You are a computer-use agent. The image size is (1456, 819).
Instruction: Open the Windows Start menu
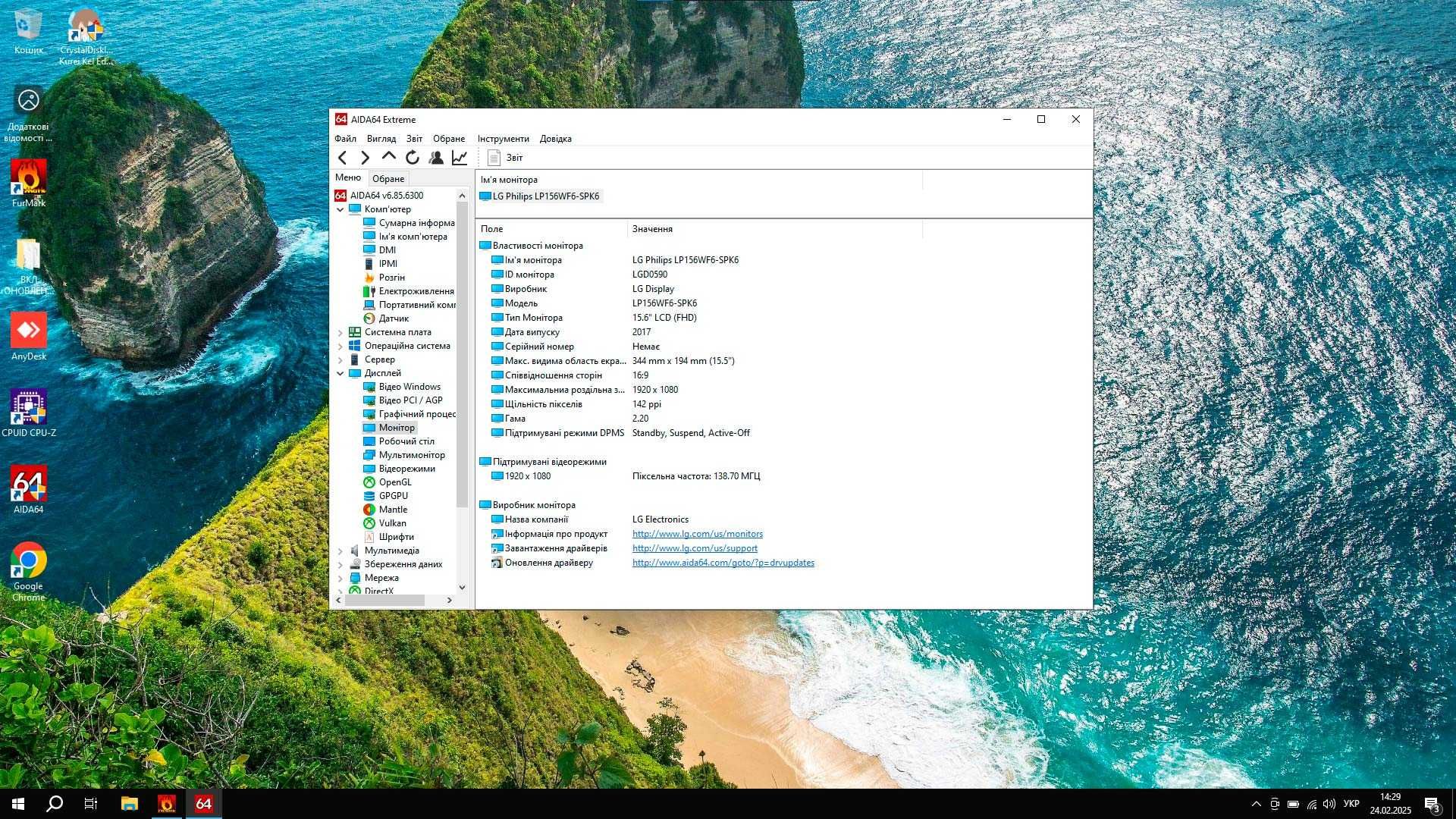[x=18, y=804]
